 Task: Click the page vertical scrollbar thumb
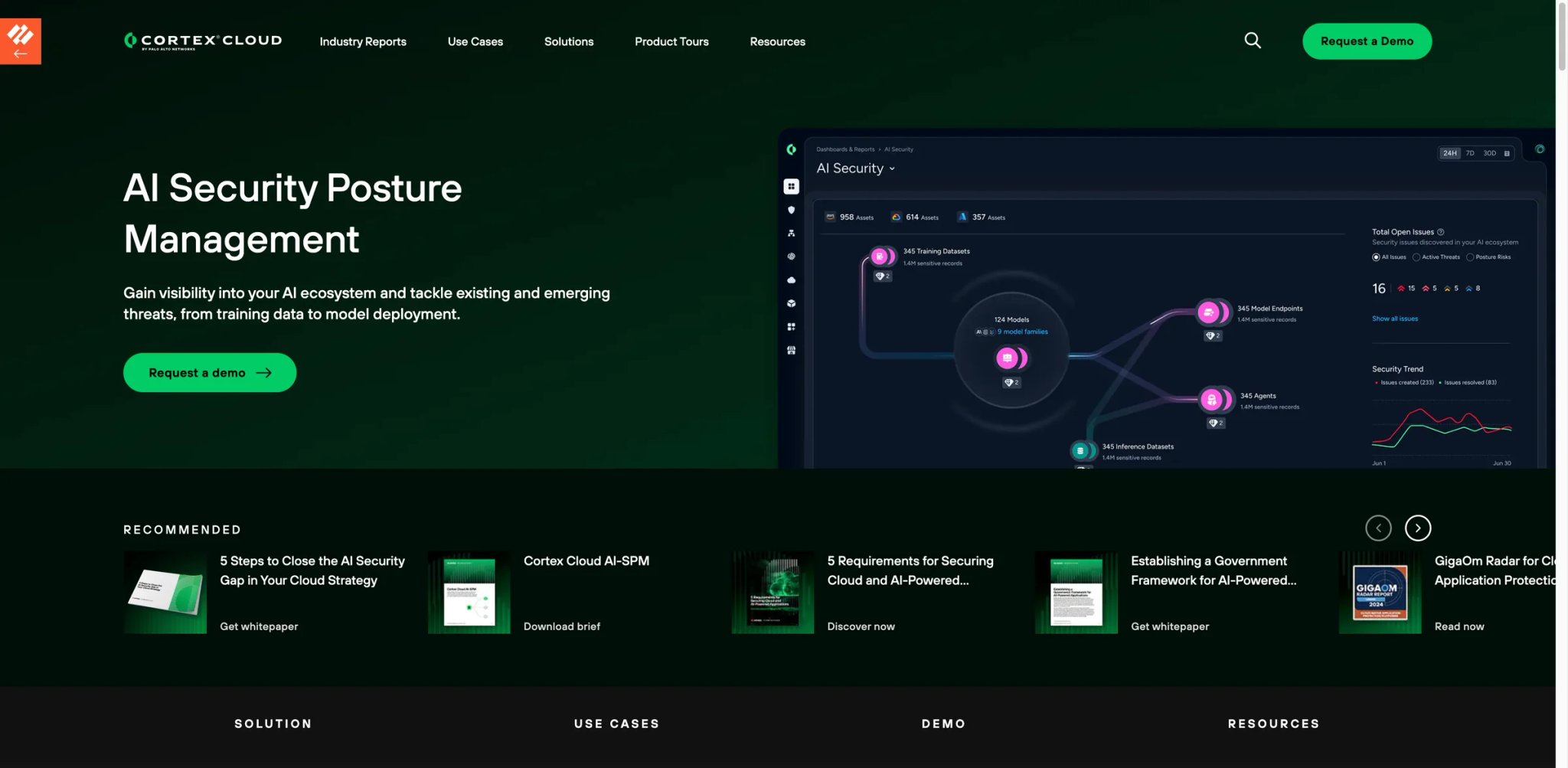pyautogui.click(x=1562, y=36)
